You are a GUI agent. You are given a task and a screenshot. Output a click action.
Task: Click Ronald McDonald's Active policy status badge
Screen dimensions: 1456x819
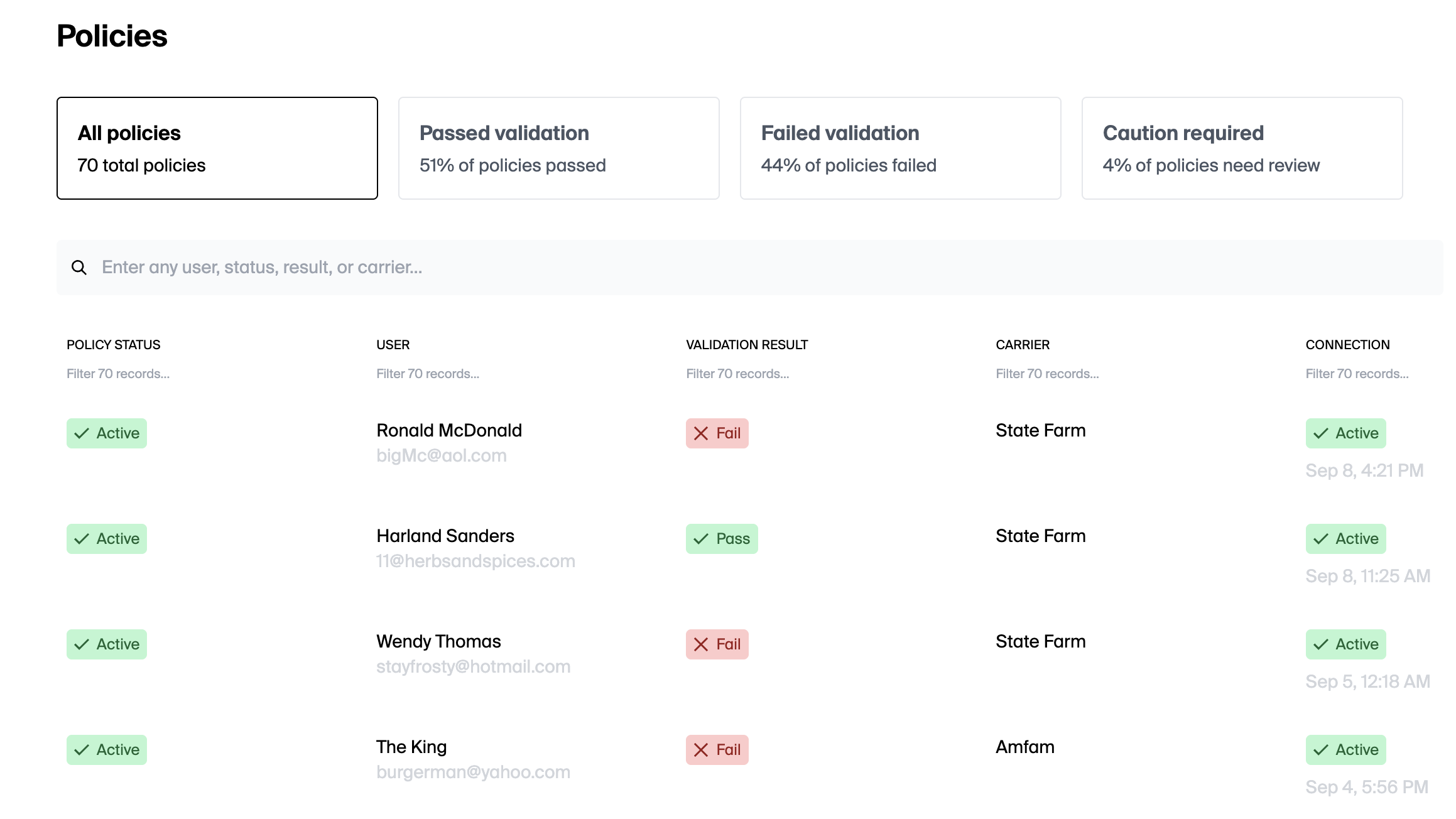[x=107, y=433]
